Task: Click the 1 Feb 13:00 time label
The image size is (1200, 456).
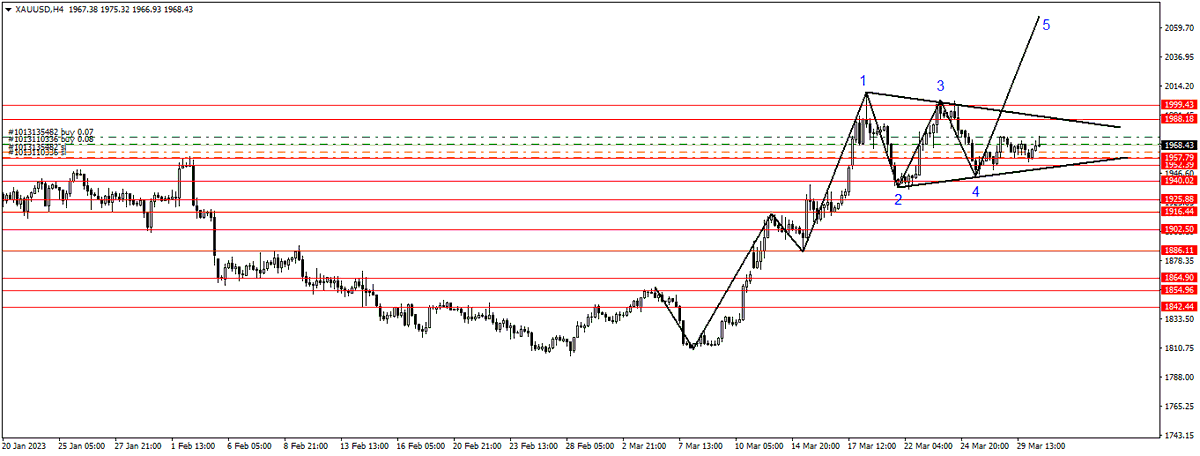Action: (x=195, y=446)
